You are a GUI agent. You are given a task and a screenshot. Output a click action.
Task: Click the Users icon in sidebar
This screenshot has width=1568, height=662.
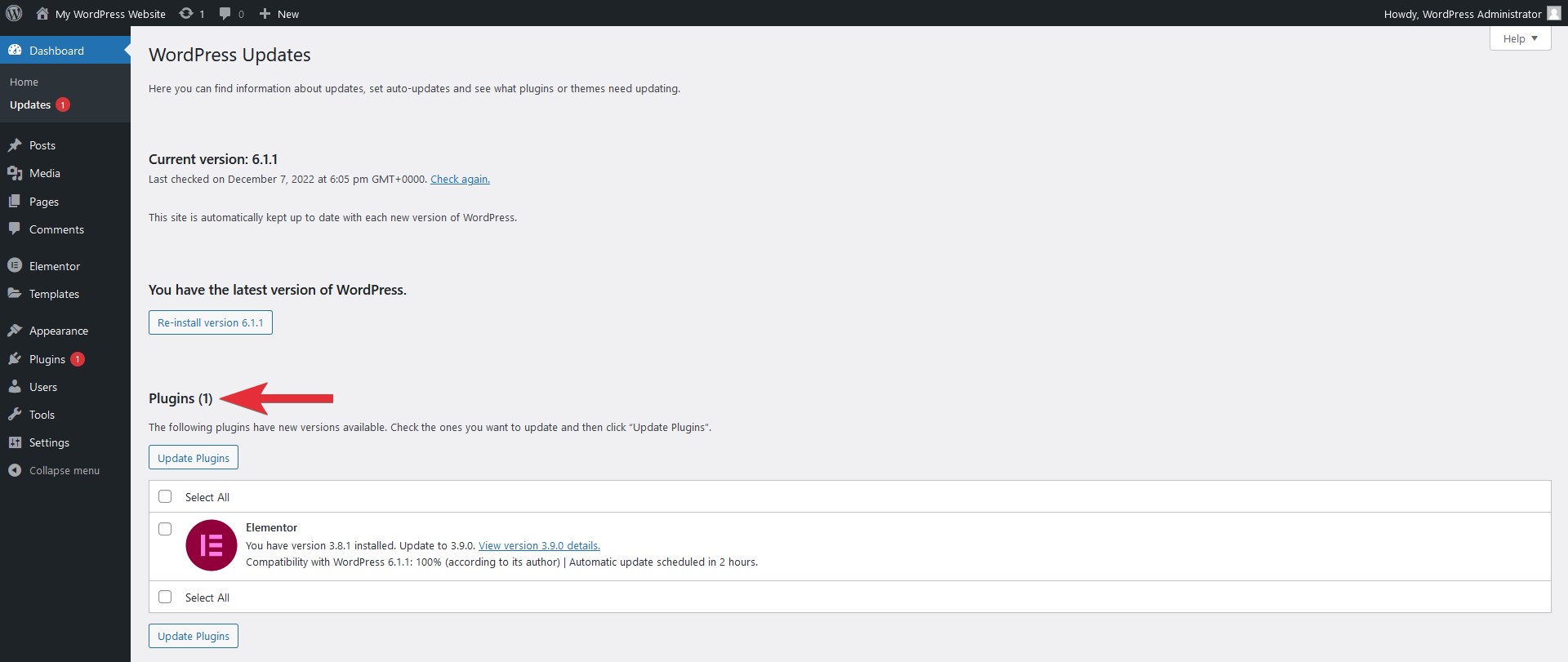[x=15, y=387]
